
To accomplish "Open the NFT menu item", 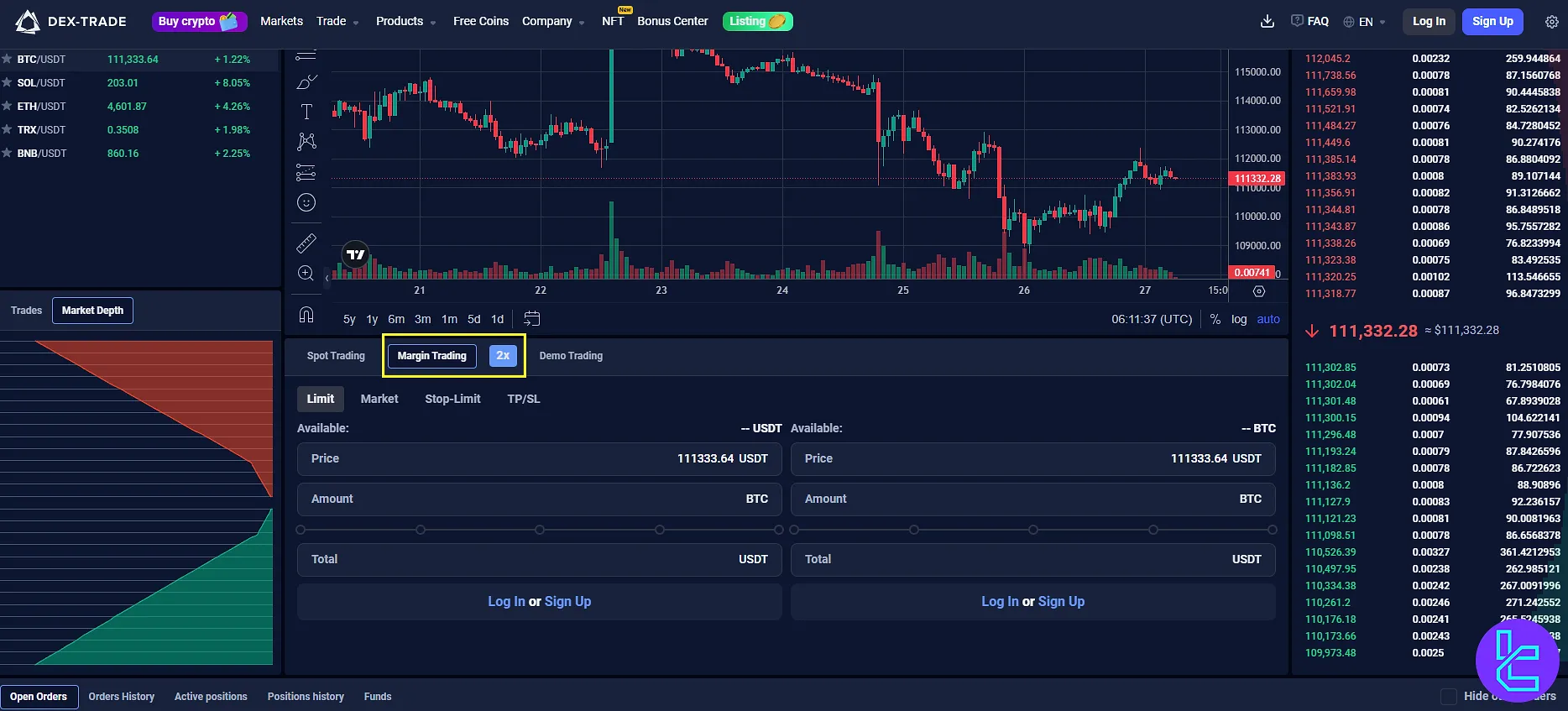I will coord(613,21).
